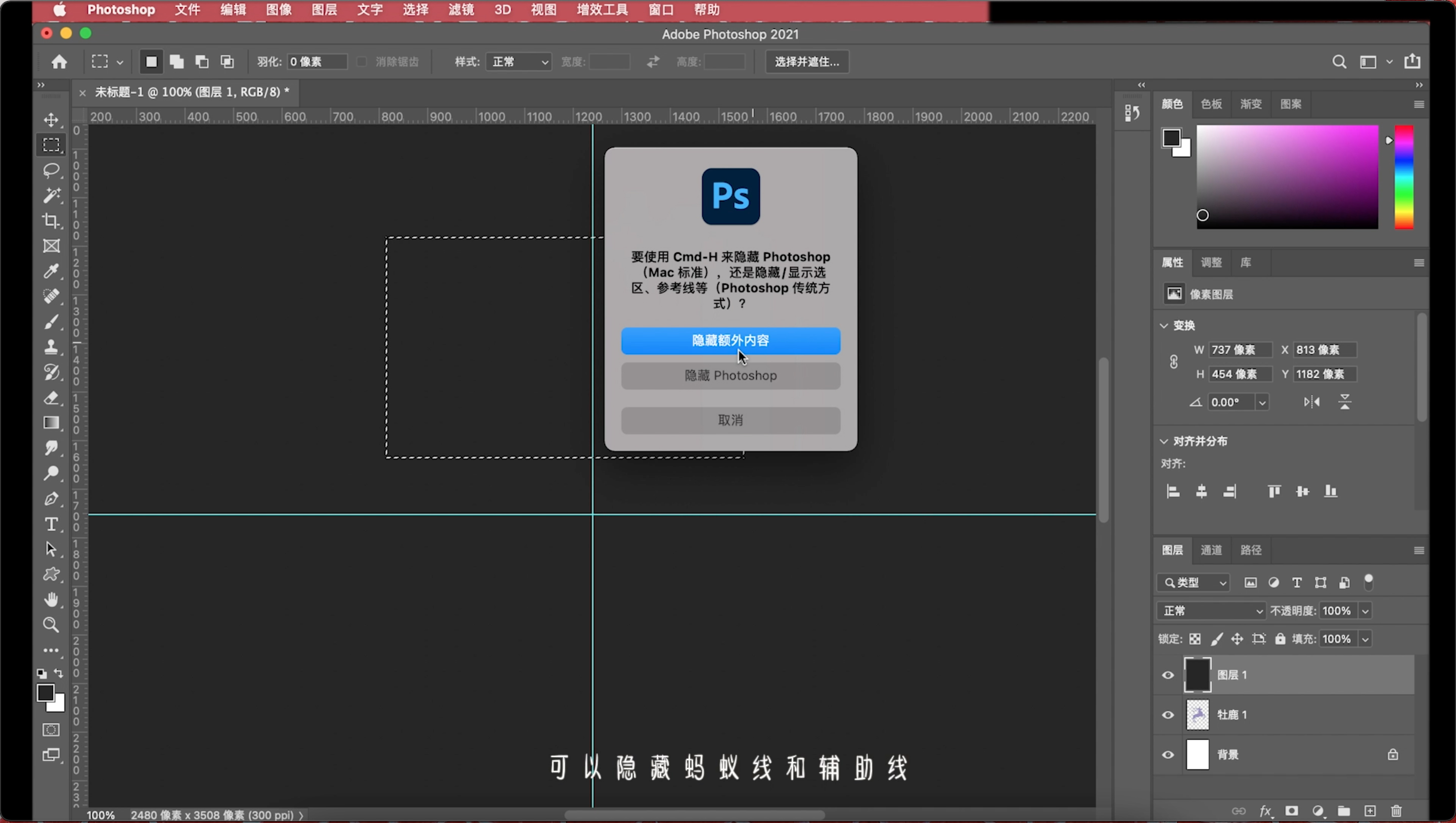Select the Eraser tool
The width and height of the screenshot is (1456, 823).
click(52, 397)
